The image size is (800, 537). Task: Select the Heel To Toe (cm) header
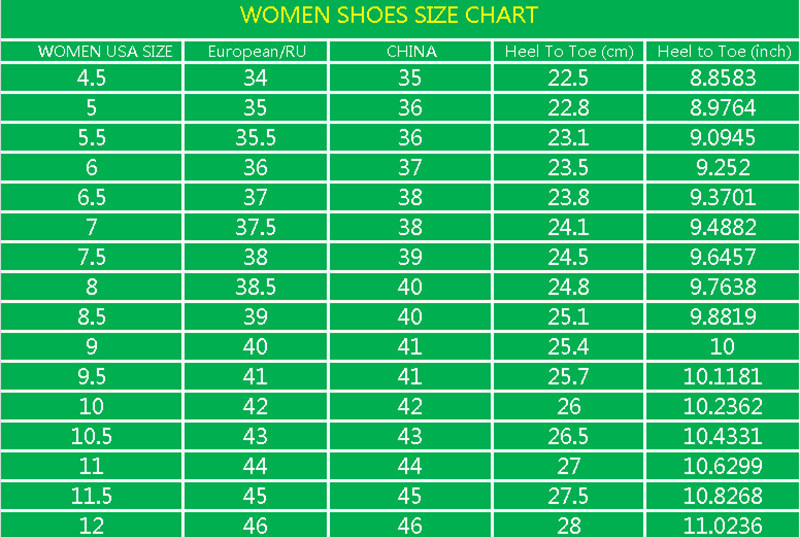coord(568,52)
